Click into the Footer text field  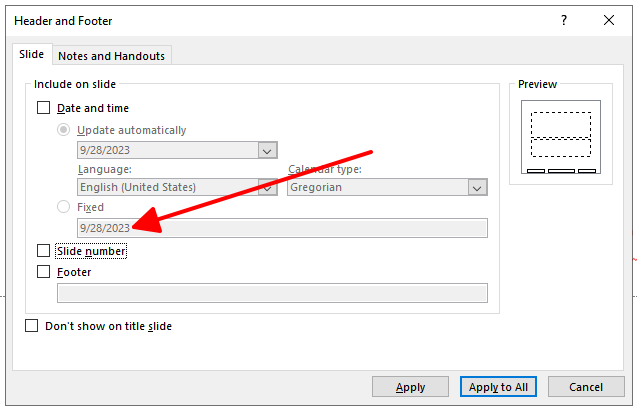pos(272,293)
